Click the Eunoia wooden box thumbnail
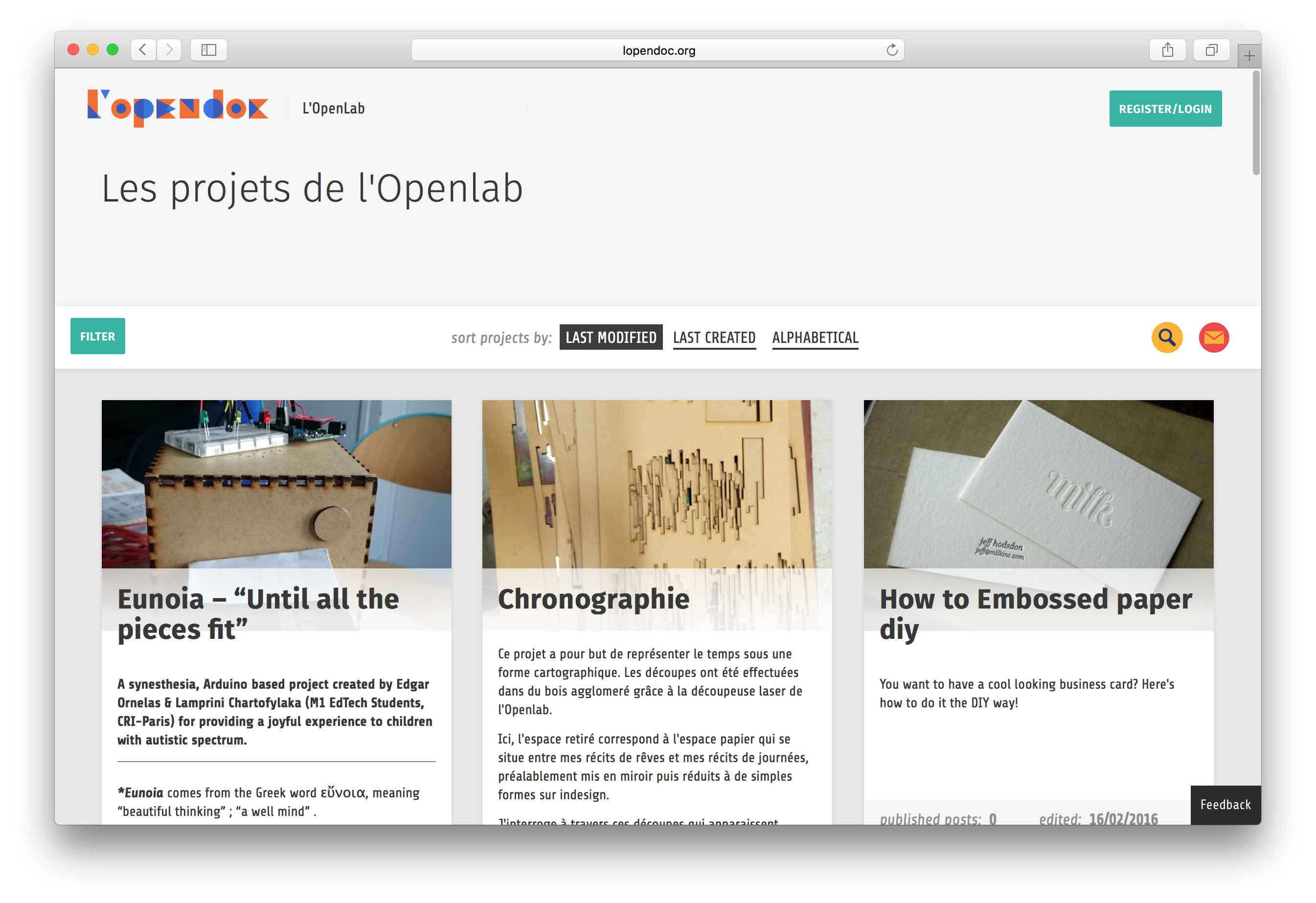 coord(276,484)
